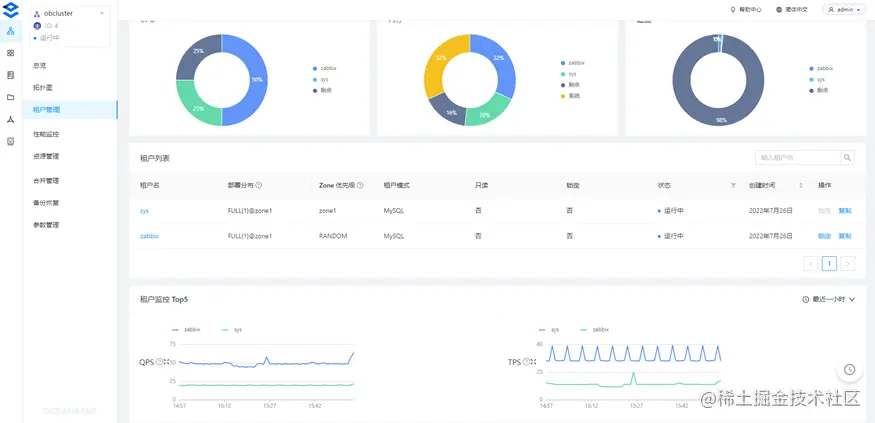Toggle zabbix legend in middle donut chart

[573, 63]
